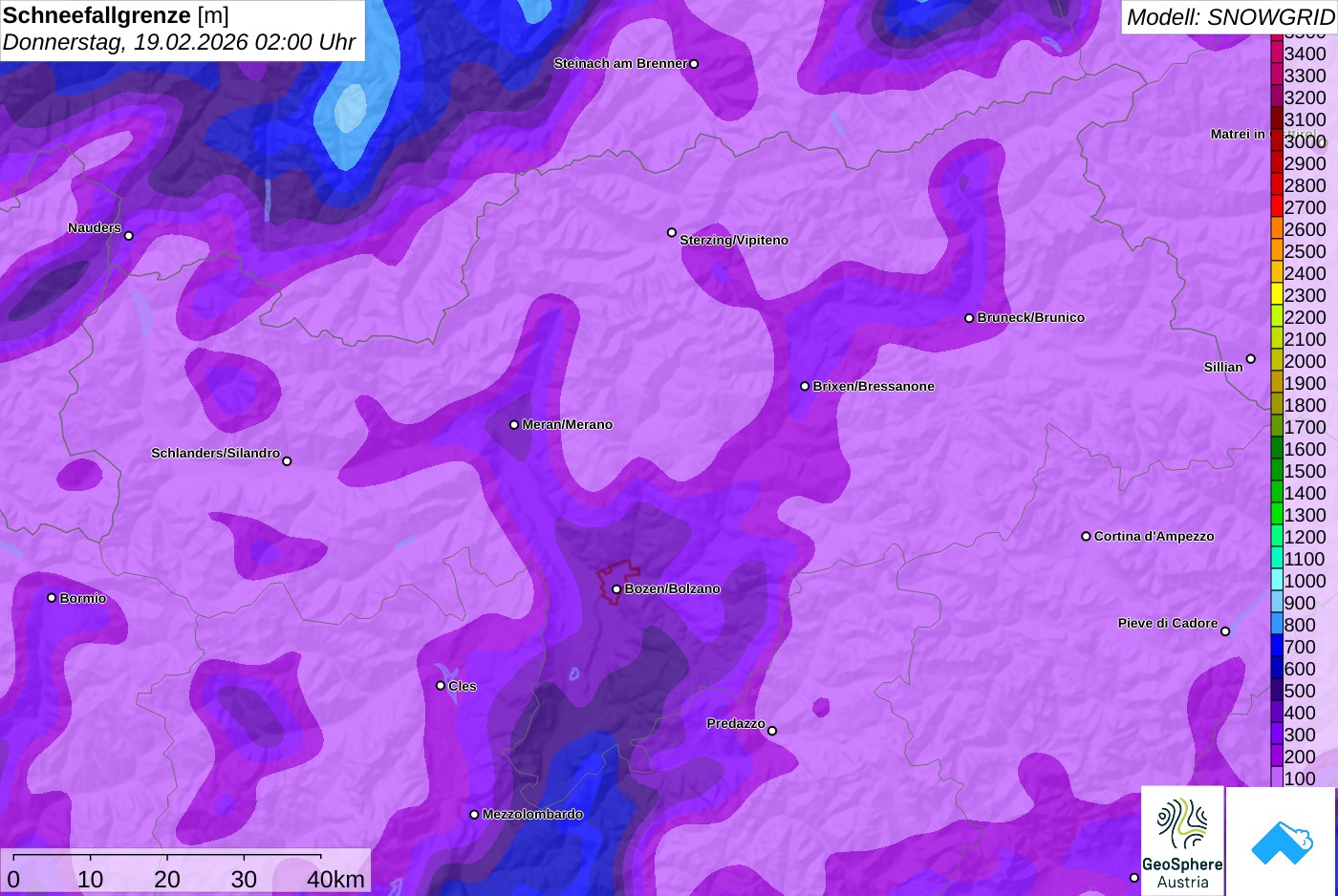Click the Cles location dot

coord(441,686)
